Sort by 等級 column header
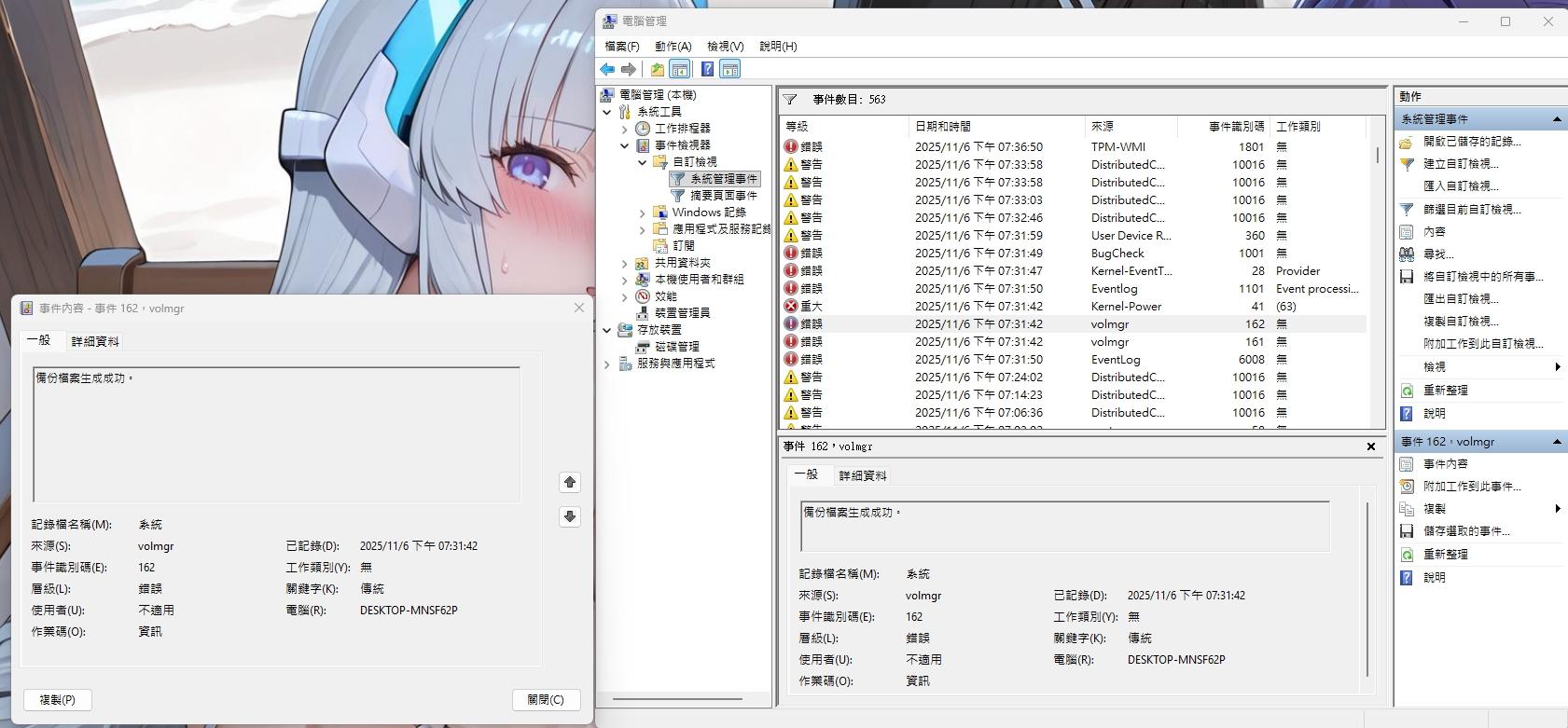The width and height of the screenshot is (1568, 728). [x=844, y=126]
